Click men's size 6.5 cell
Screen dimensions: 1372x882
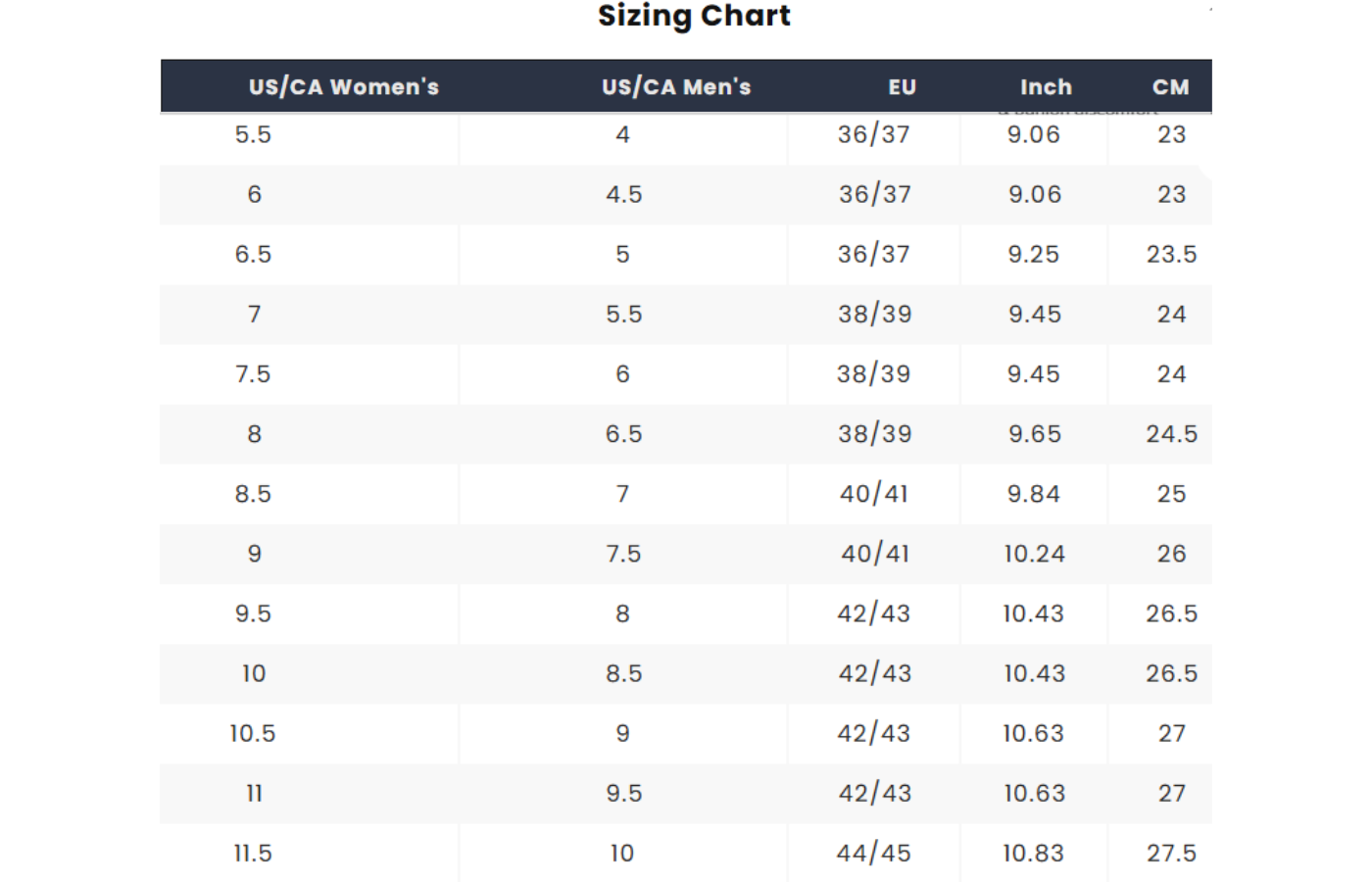coord(623,434)
